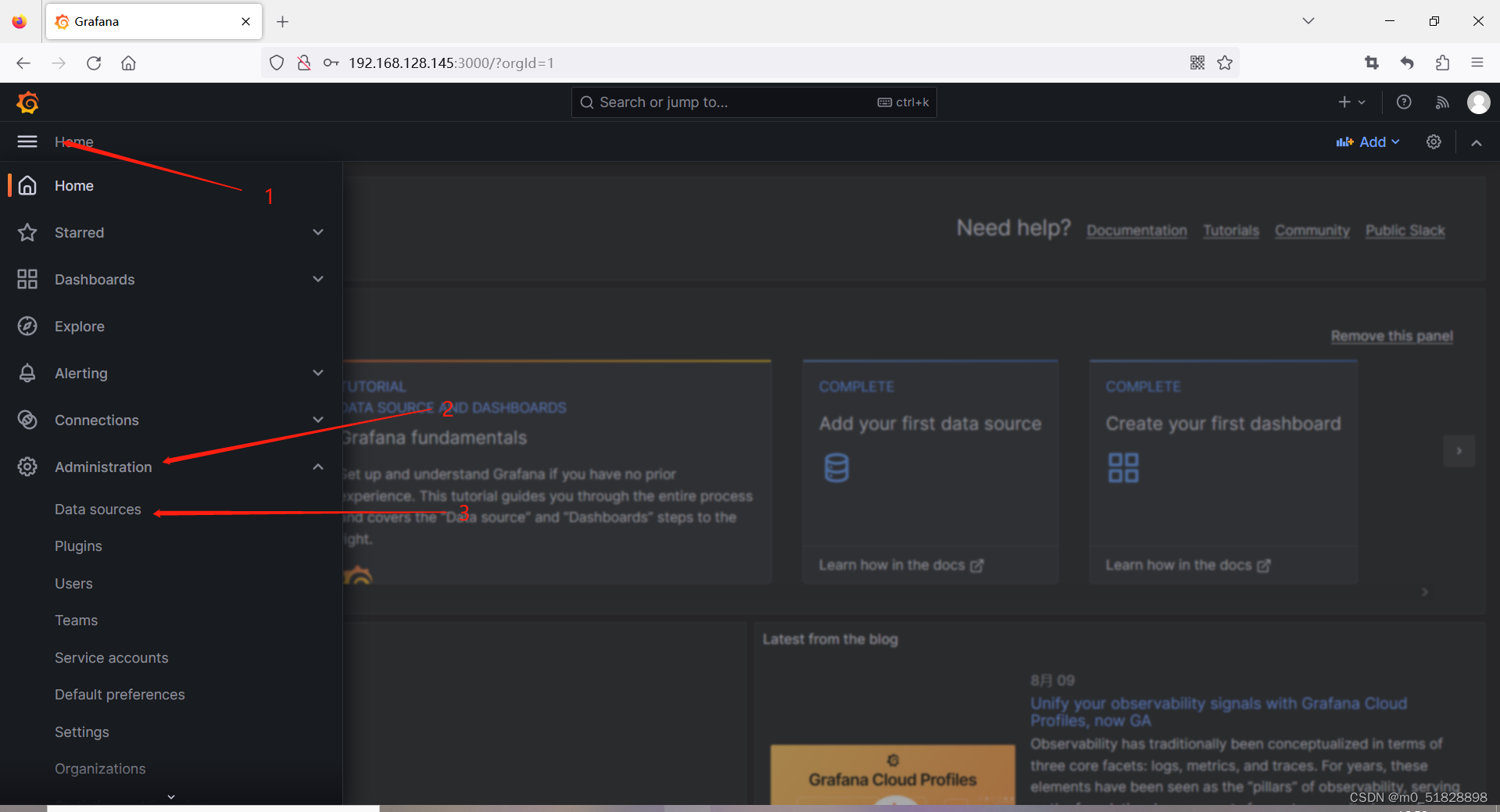The height and width of the screenshot is (812, 1500).
Task: Click the Starred star icon
Action: pos(27,232)
